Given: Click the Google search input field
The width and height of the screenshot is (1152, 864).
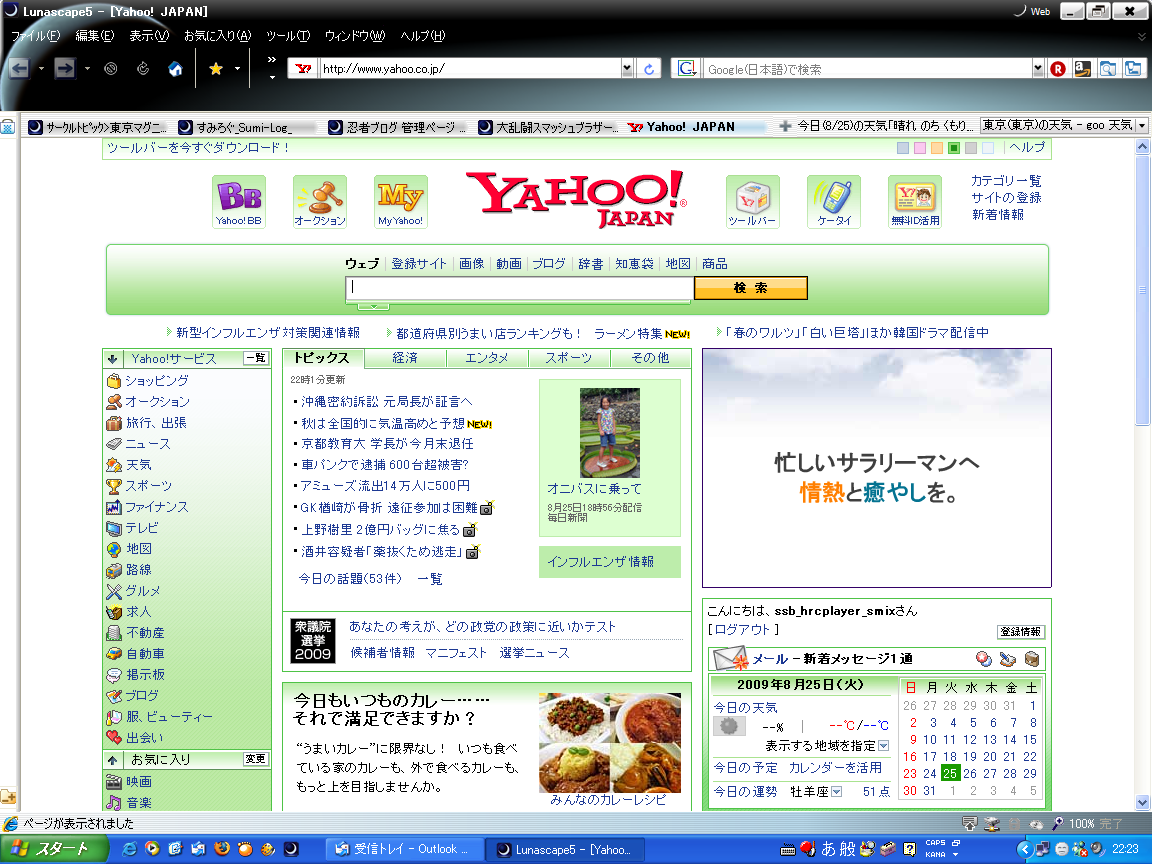Looking at the screenshot, I should [x=867, y=69].
